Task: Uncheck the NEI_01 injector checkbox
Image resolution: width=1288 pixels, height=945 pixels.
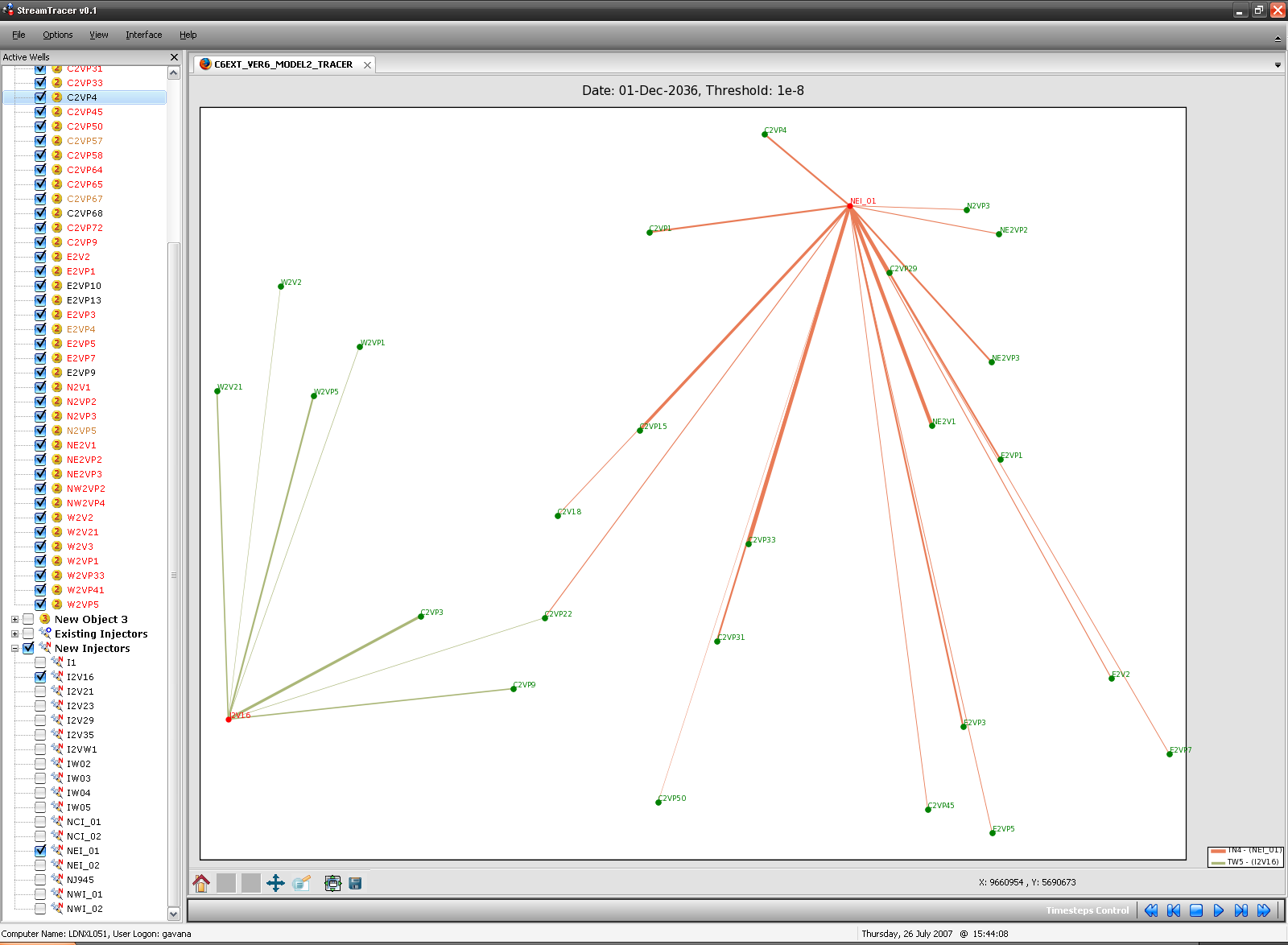Action: pos(40,850)
